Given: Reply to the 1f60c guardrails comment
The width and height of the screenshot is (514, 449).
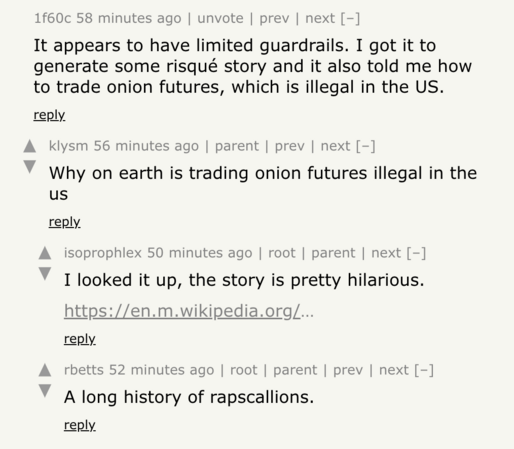Looking at the screenshot, I should tap(49, 115).
